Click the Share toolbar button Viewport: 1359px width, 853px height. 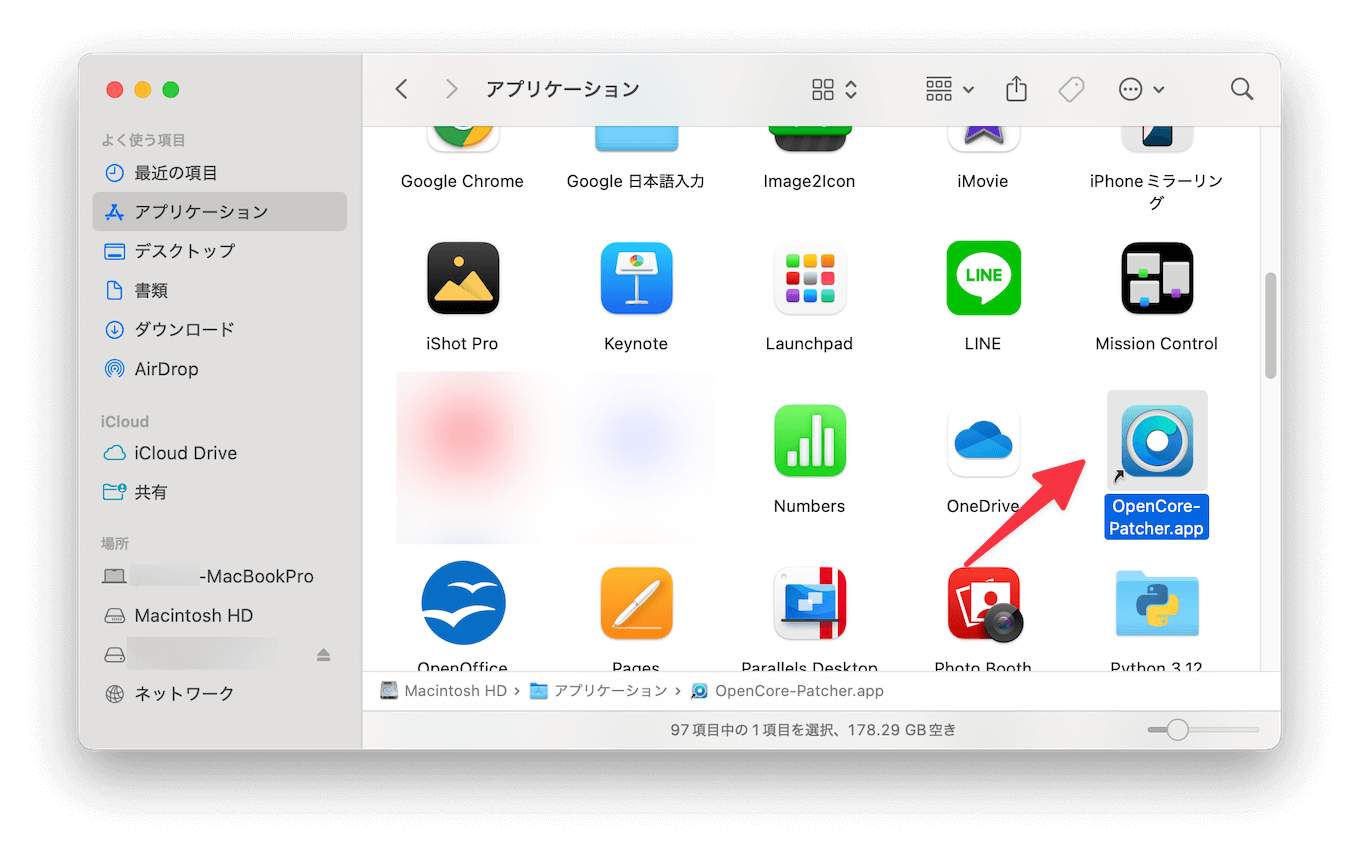[1016, 89]
